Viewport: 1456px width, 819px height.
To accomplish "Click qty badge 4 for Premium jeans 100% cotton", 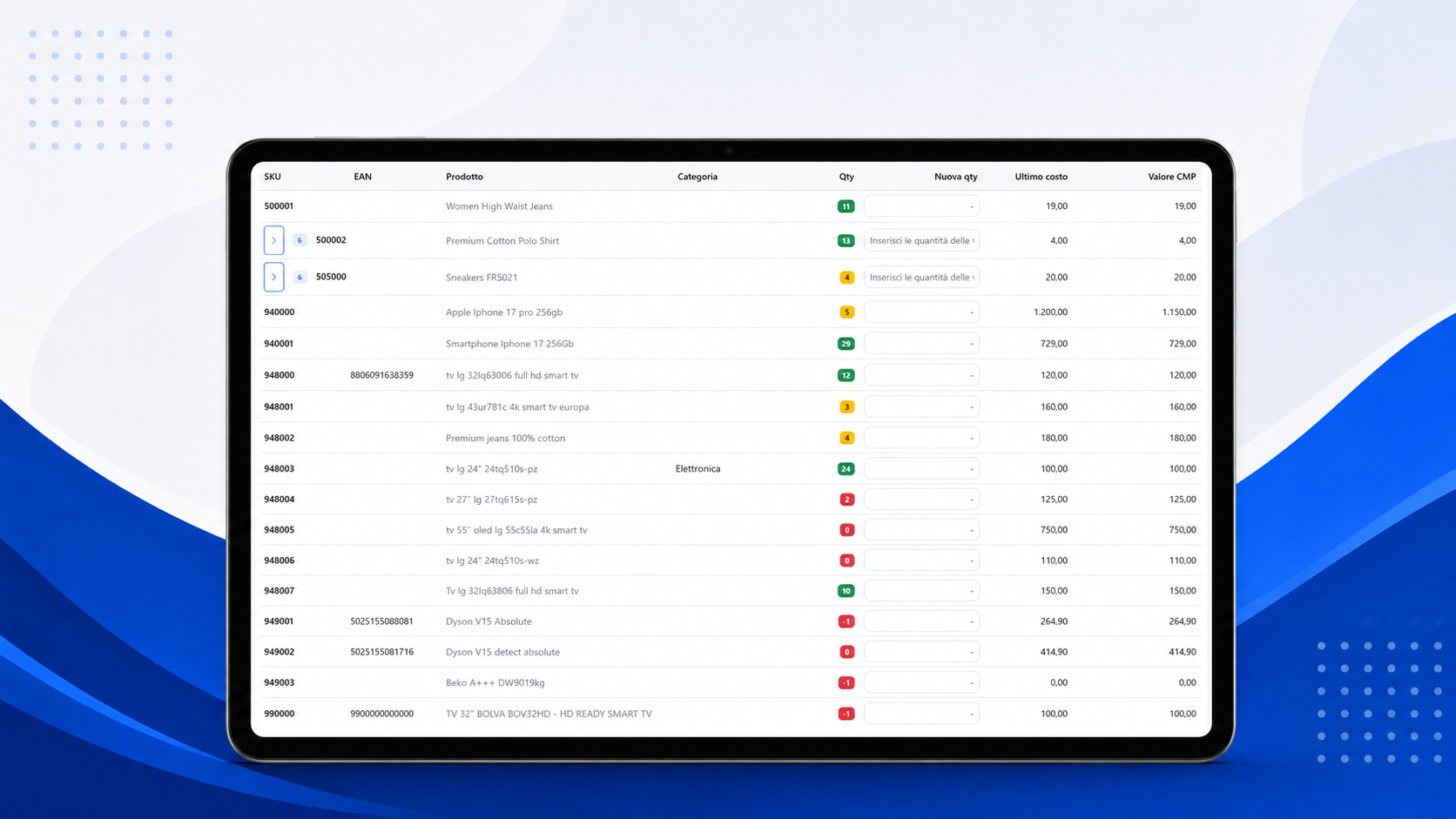I will (846, 438).
